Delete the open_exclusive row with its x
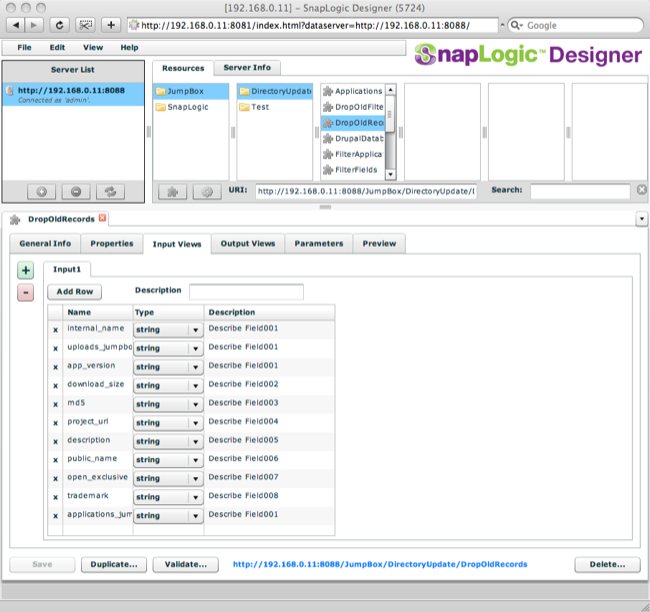This screenshot has width=650, height=612. coord(55,478)
